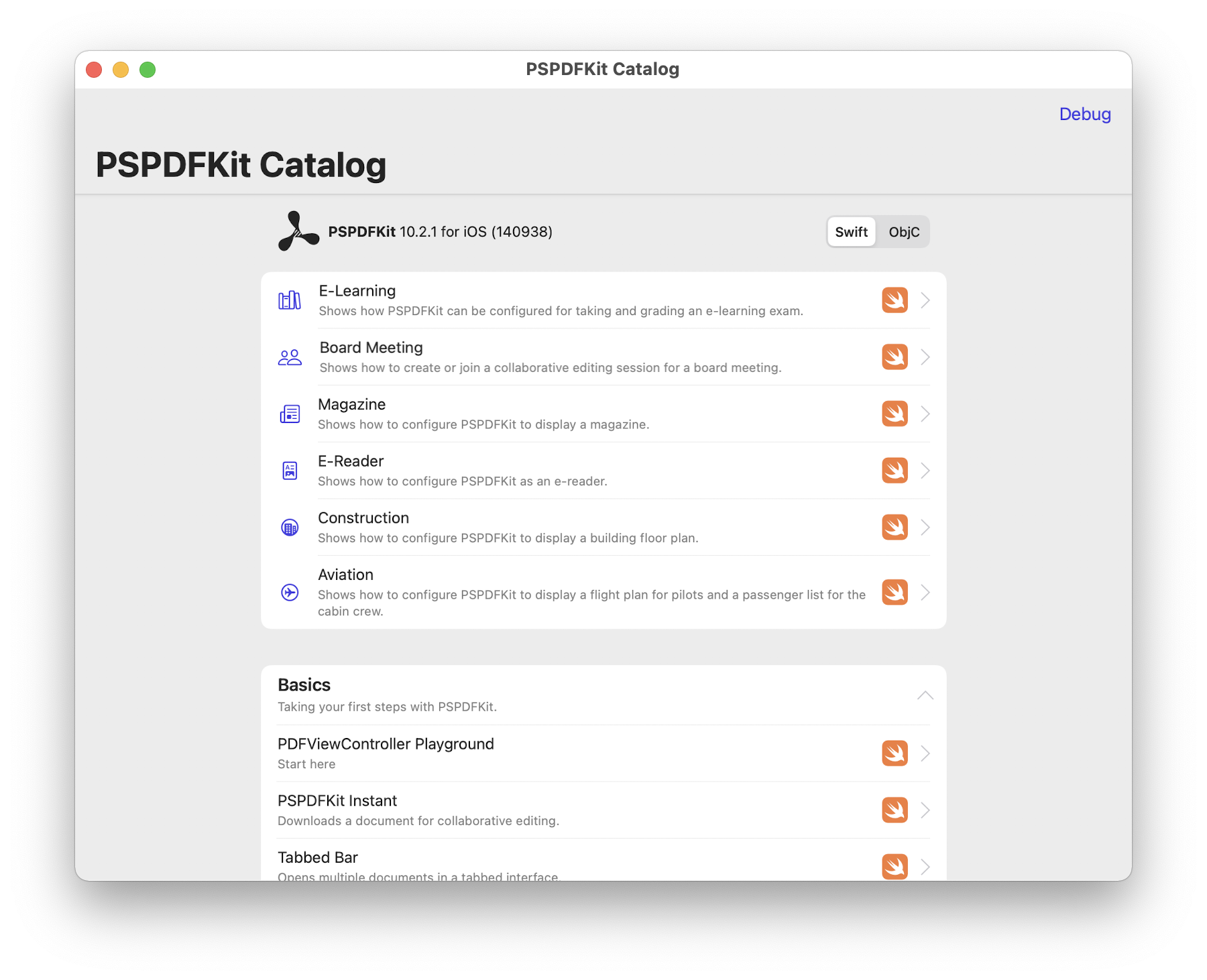The image size is (1207, 980).
Task: Click the Swift badge on Tabbed Bar row
Action: click(x=895, y=867)
